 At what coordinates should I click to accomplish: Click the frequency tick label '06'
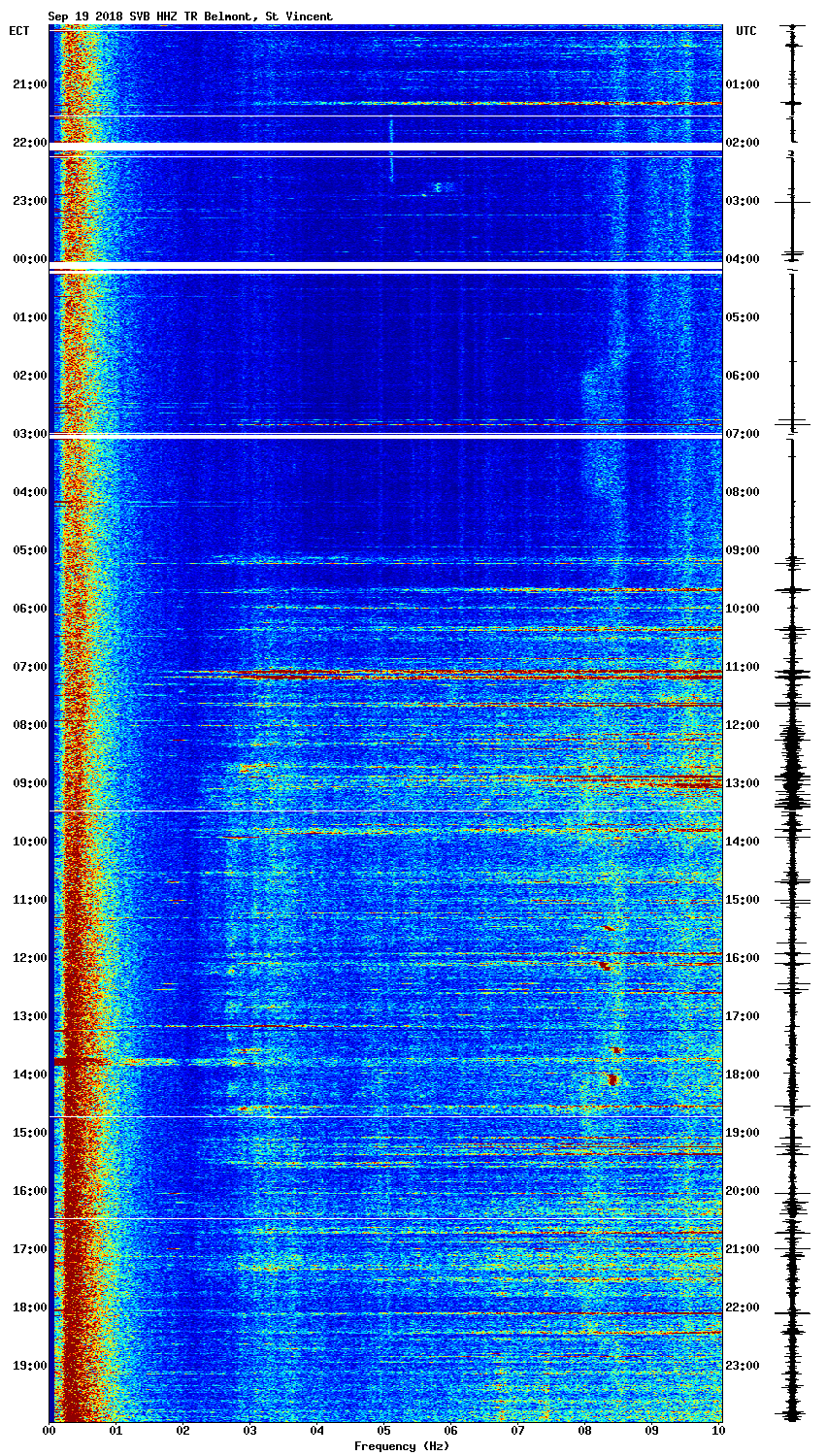click(x=451, y=1431)
